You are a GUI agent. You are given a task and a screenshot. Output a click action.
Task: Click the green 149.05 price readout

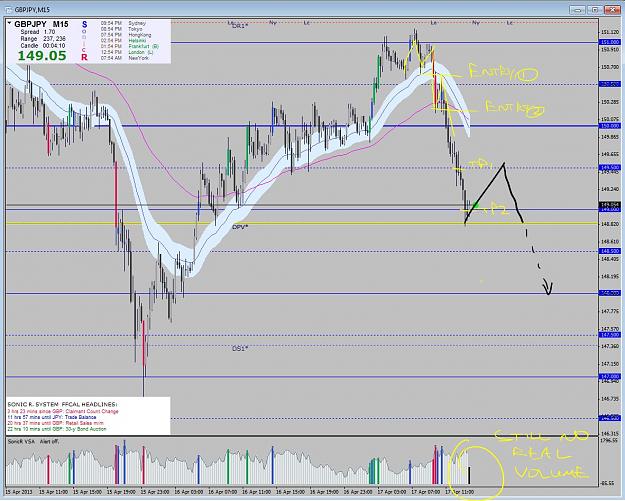click(42, 56)
